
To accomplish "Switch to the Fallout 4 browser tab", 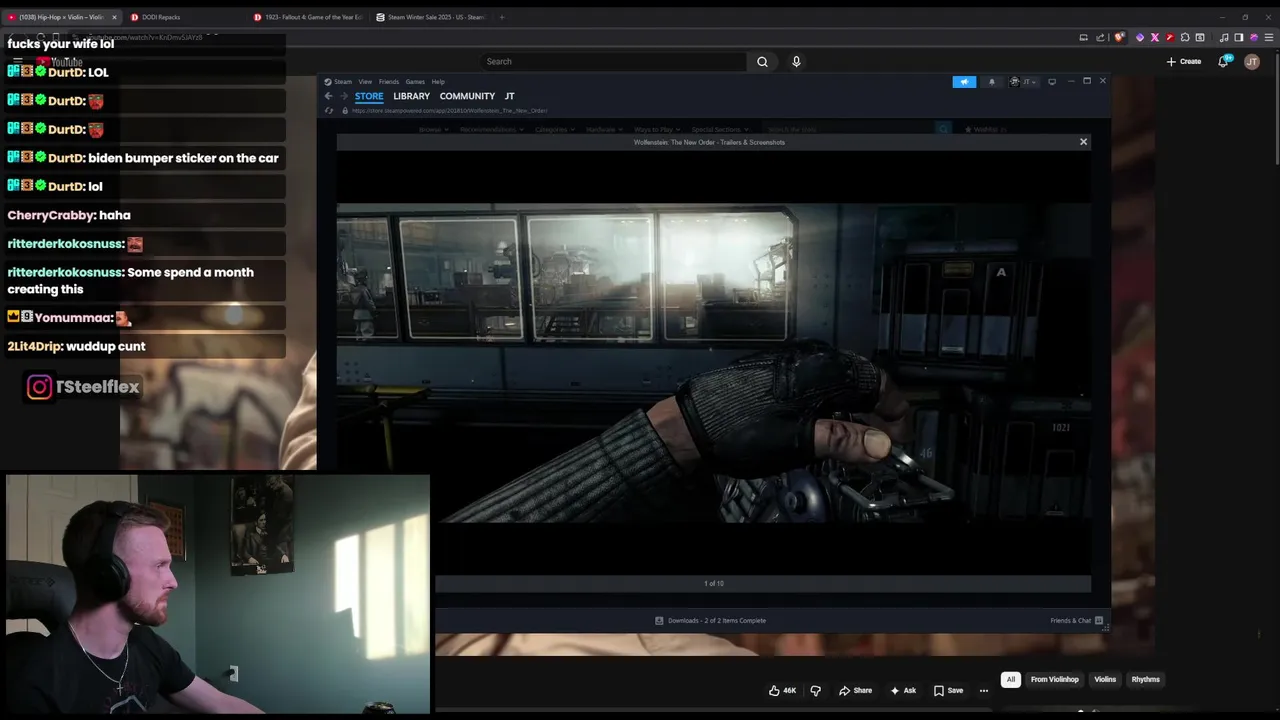I will coord(308,17).
